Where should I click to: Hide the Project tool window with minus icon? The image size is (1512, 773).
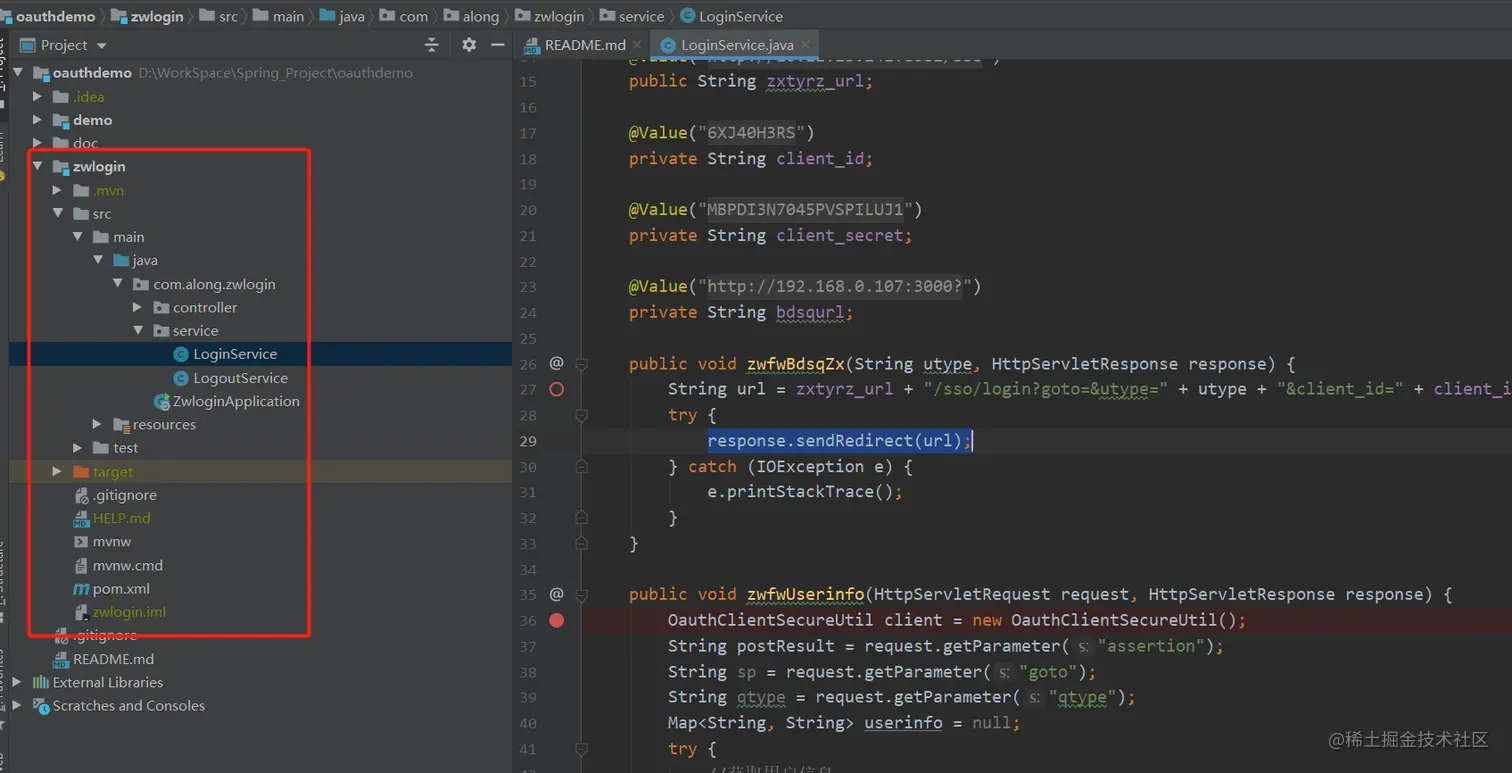(497, 45)
